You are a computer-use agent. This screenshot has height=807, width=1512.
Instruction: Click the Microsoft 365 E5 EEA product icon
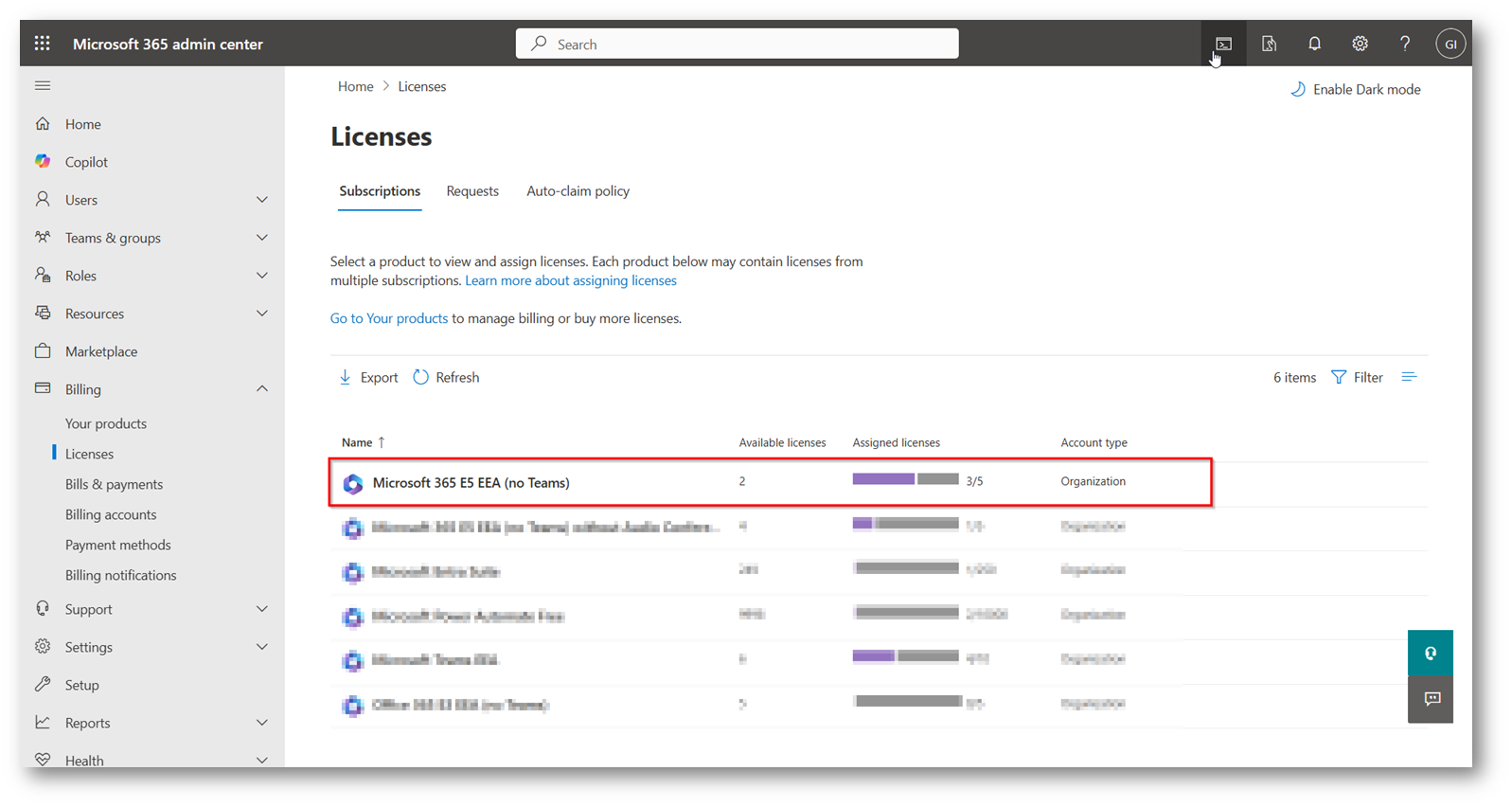(x=353, y=484)
